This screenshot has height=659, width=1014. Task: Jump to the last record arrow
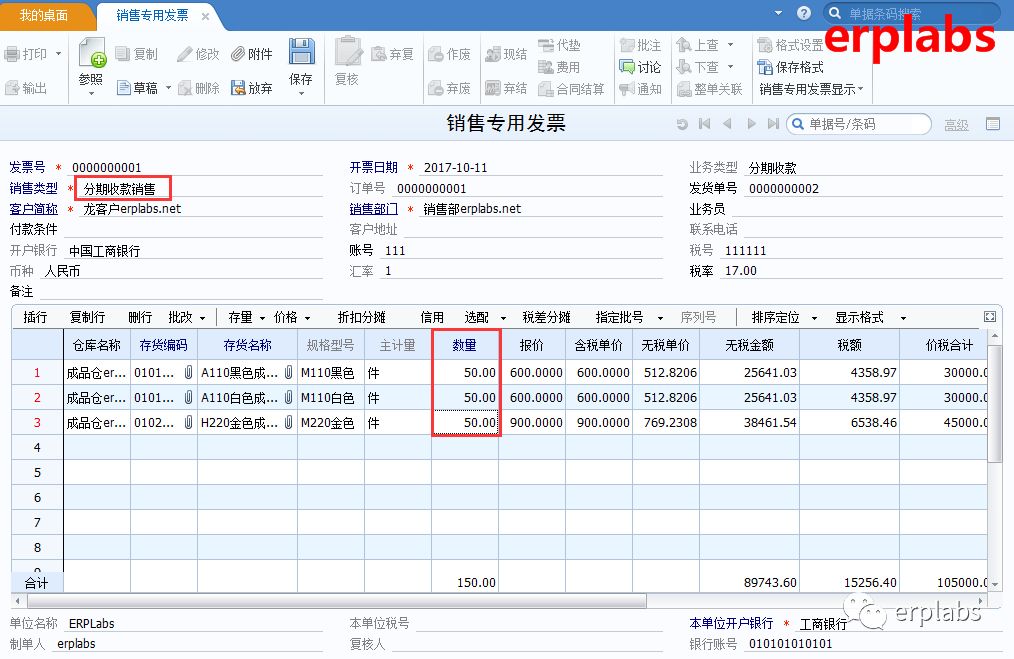tap(773, 124)
